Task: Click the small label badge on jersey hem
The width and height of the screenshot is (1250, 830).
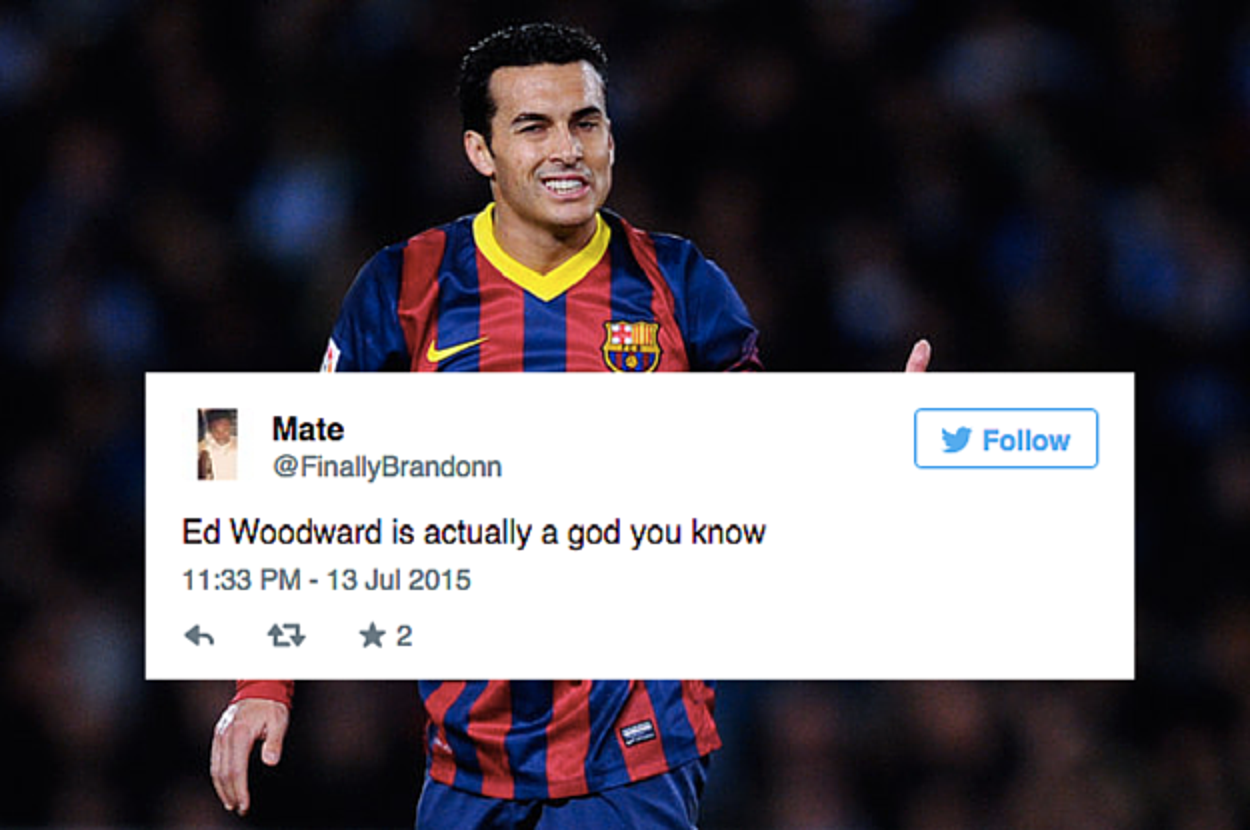Action: click(x=638, y=732)
